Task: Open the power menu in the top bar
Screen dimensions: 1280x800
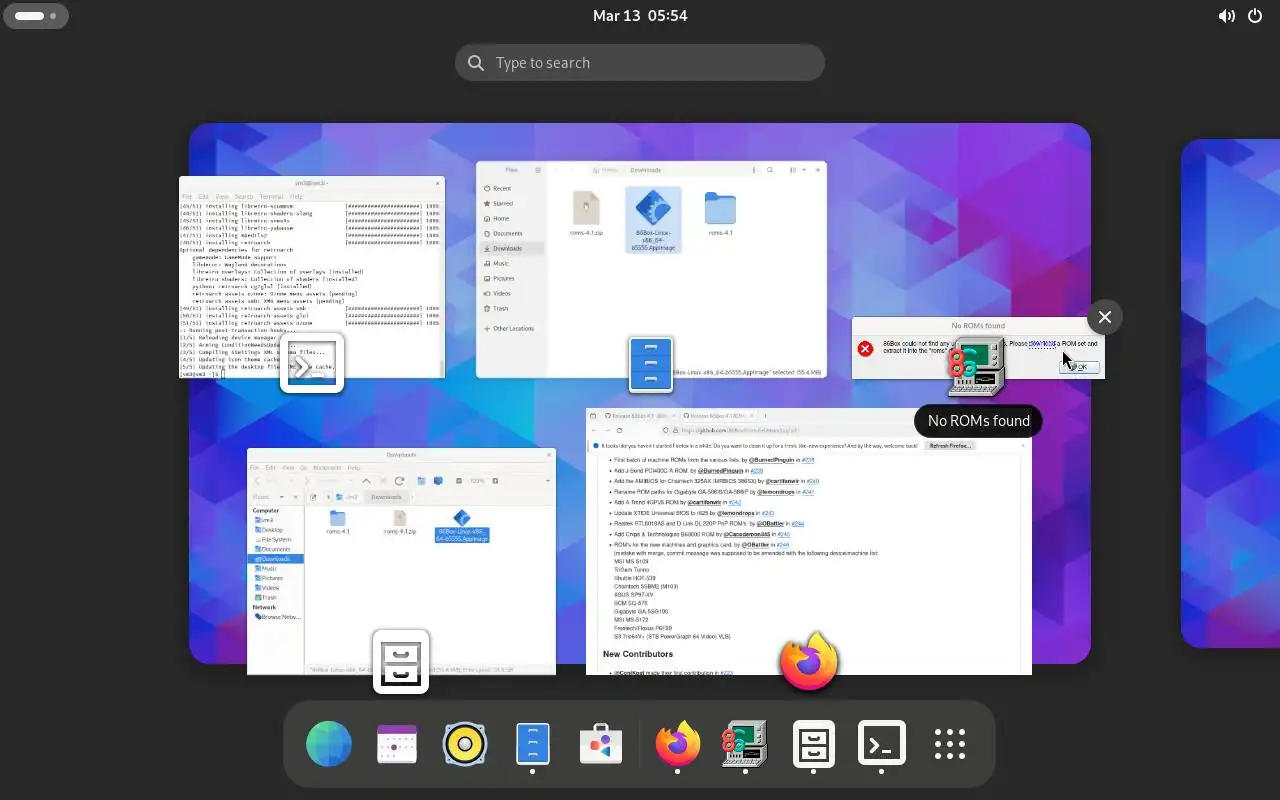Action: point(1256,16)
